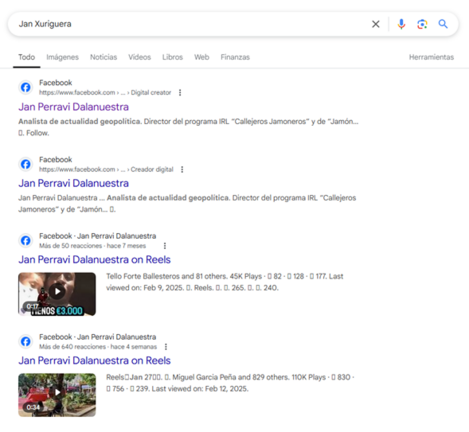Open the Jan Perravi Dalanuestra link under Creador digital
This screenshot has height=432, width=469.
73,183
